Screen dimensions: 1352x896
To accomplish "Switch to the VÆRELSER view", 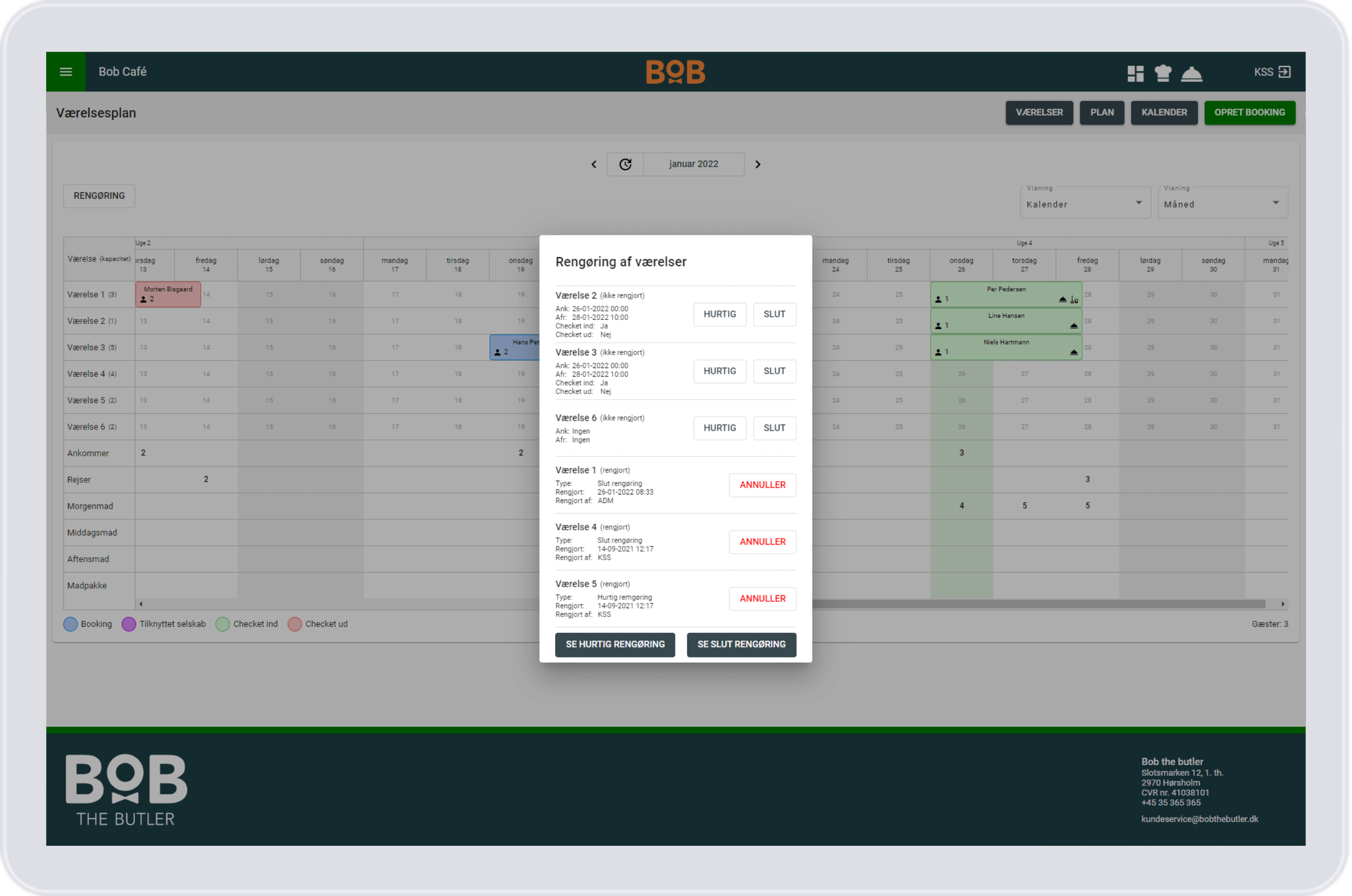I will pos(1039,113).
